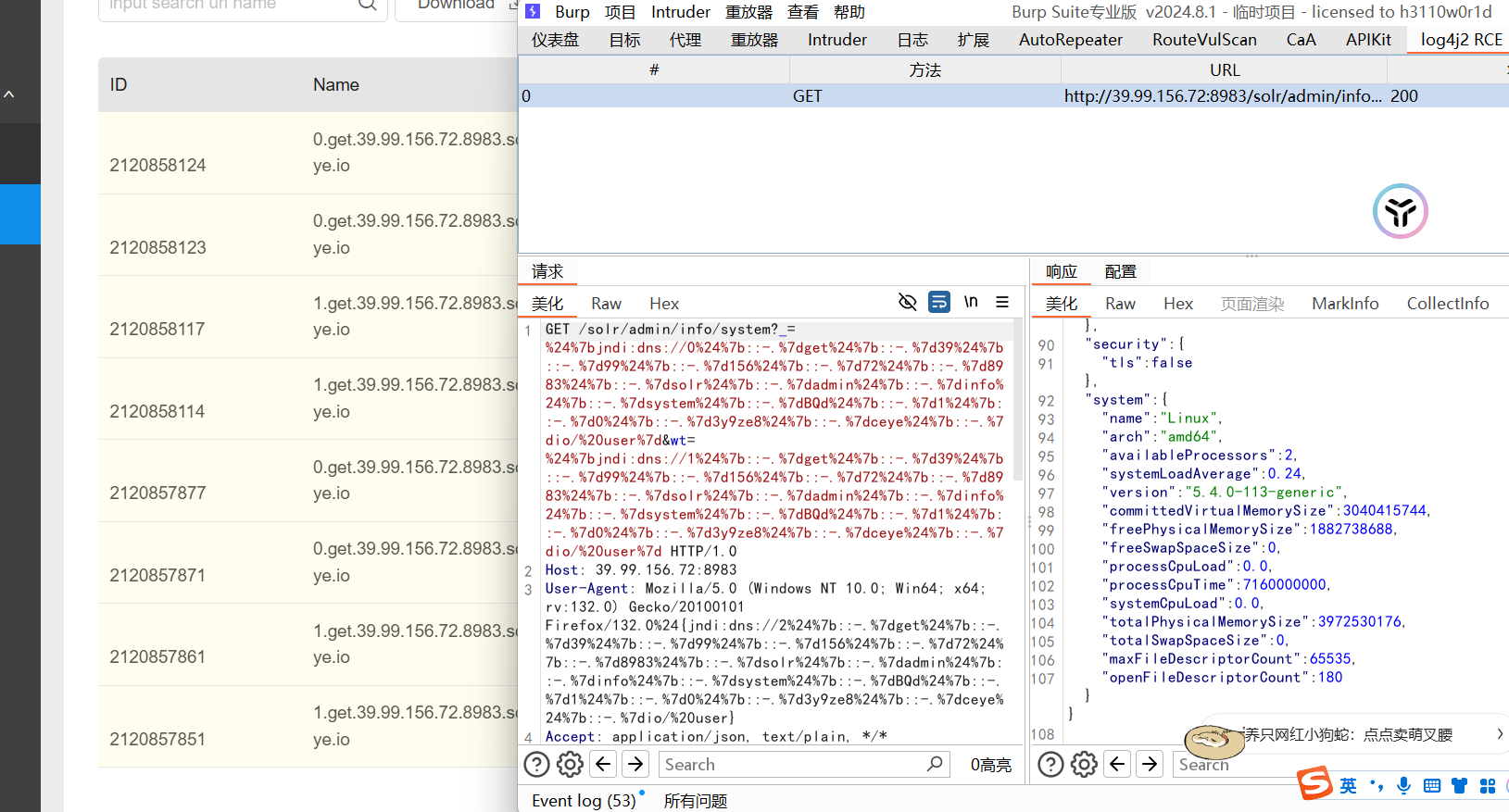The width and height of the screenshot is (1509, 812).
Task: Select the 响应 tab
Action: pos(1061,271)
